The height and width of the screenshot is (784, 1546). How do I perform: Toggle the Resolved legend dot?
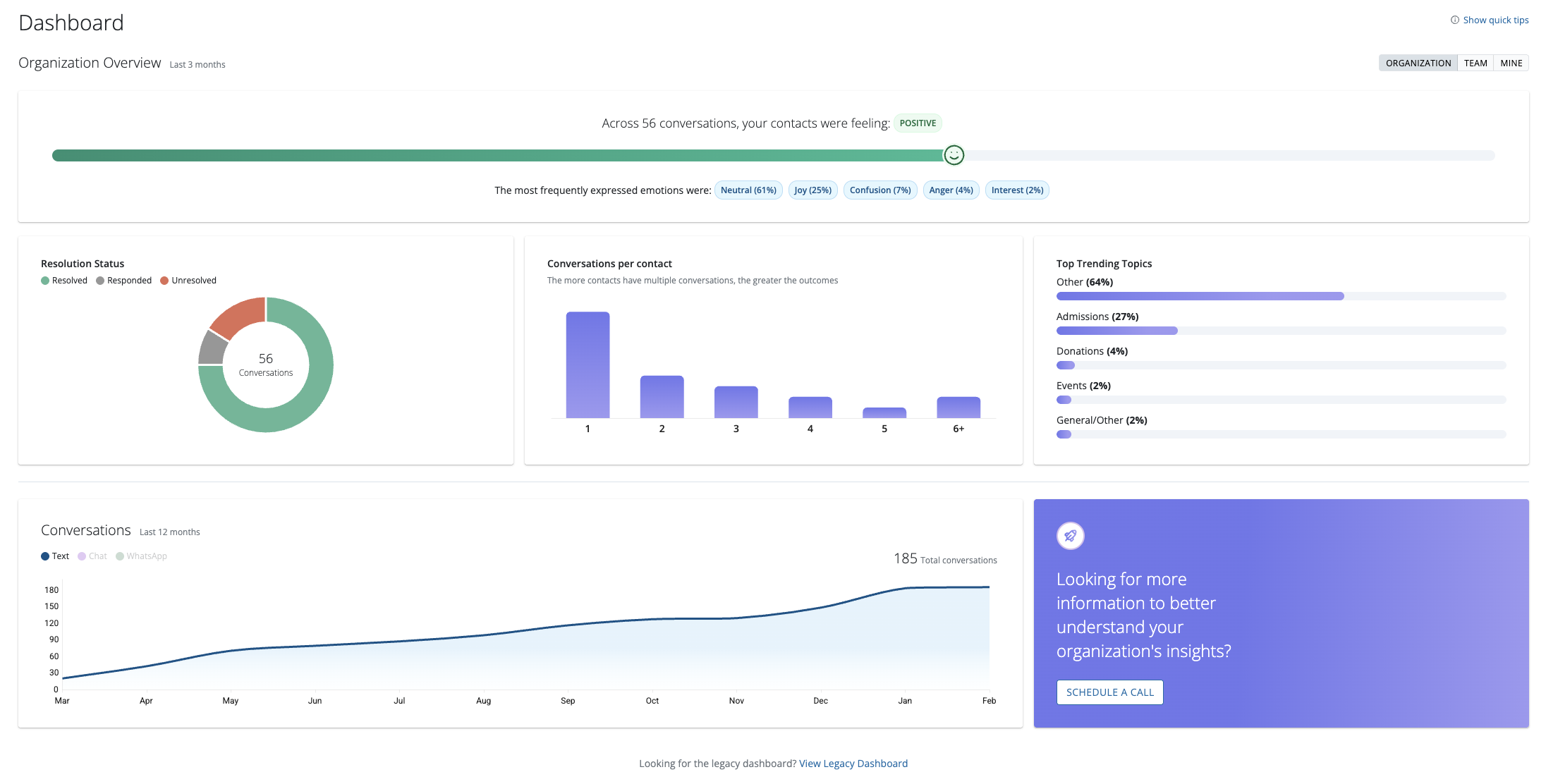coord(45,281)
